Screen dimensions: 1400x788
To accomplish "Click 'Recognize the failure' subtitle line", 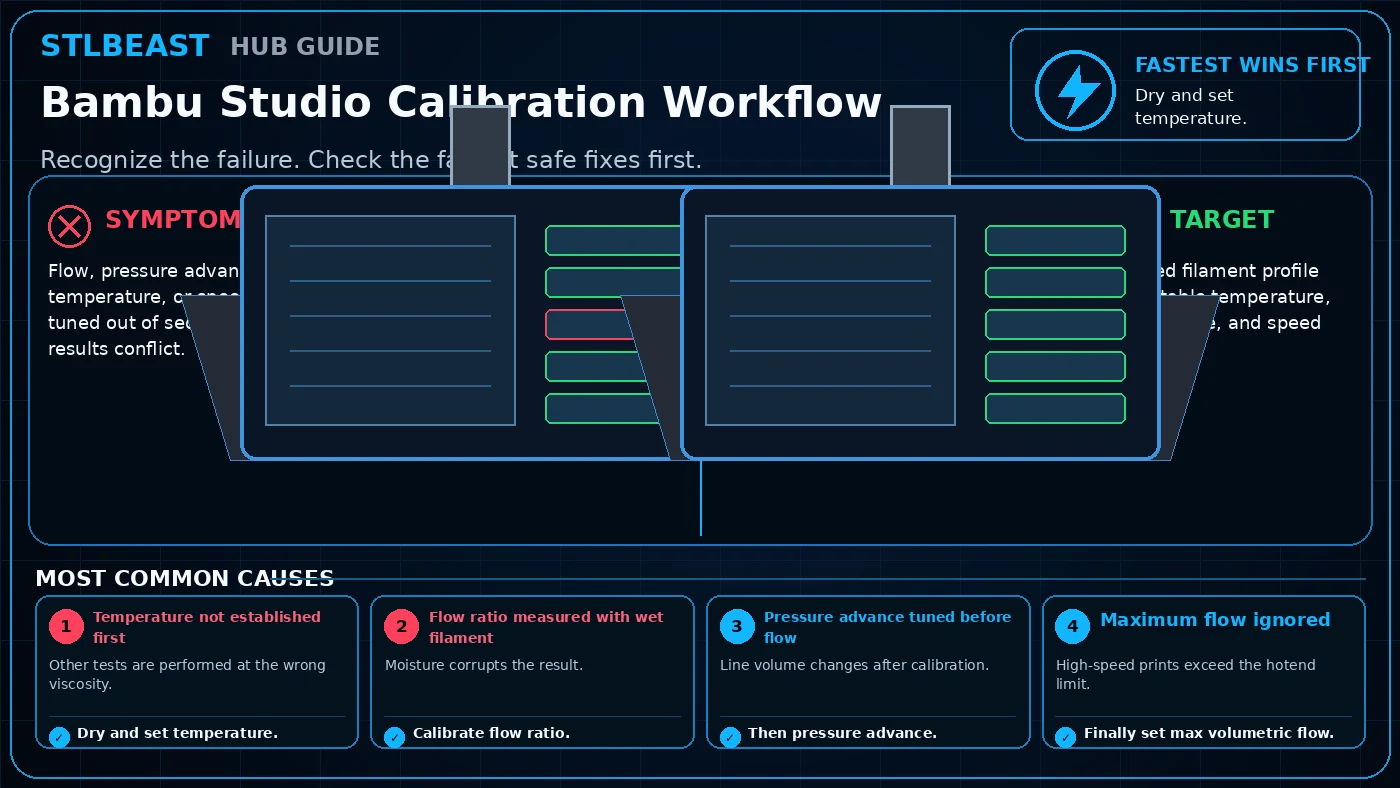I will pyautogui.click(x=371, y=160).
